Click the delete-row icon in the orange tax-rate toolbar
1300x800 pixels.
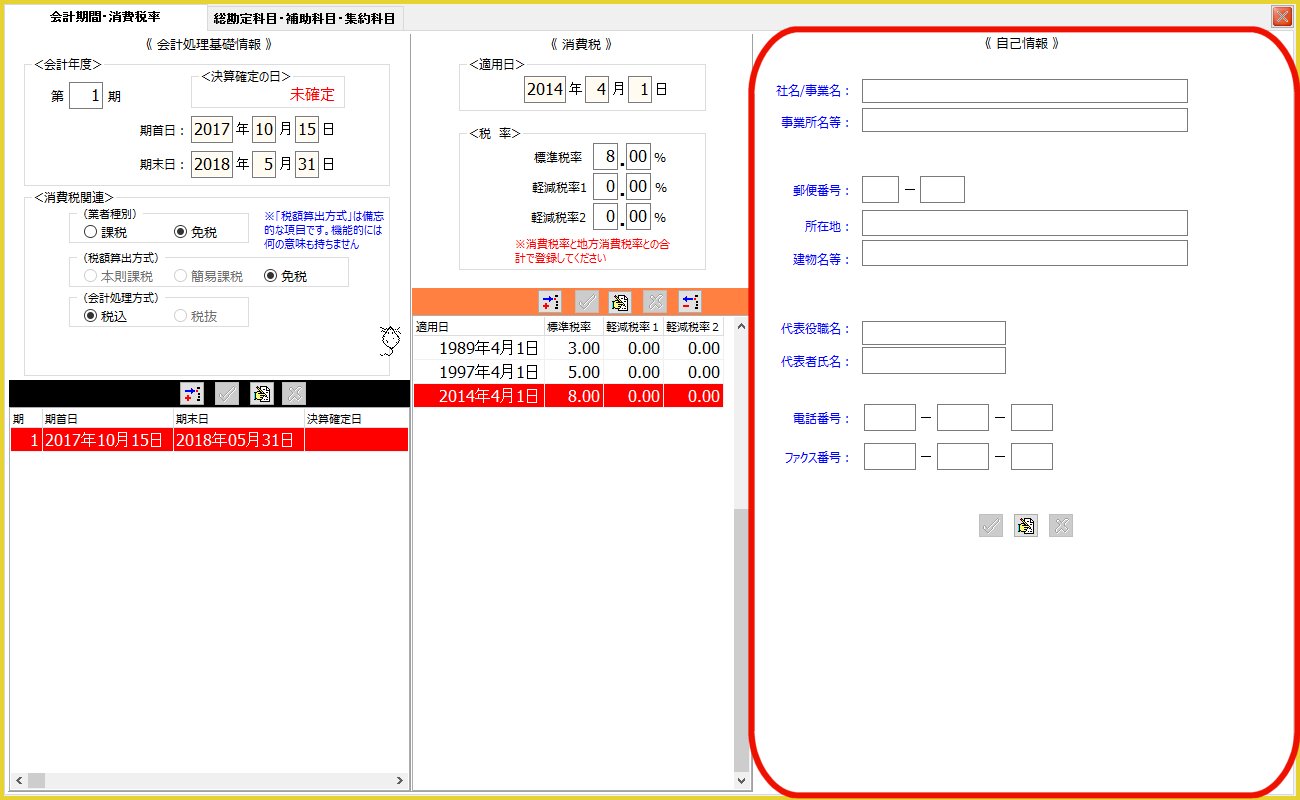coord(689,302)
